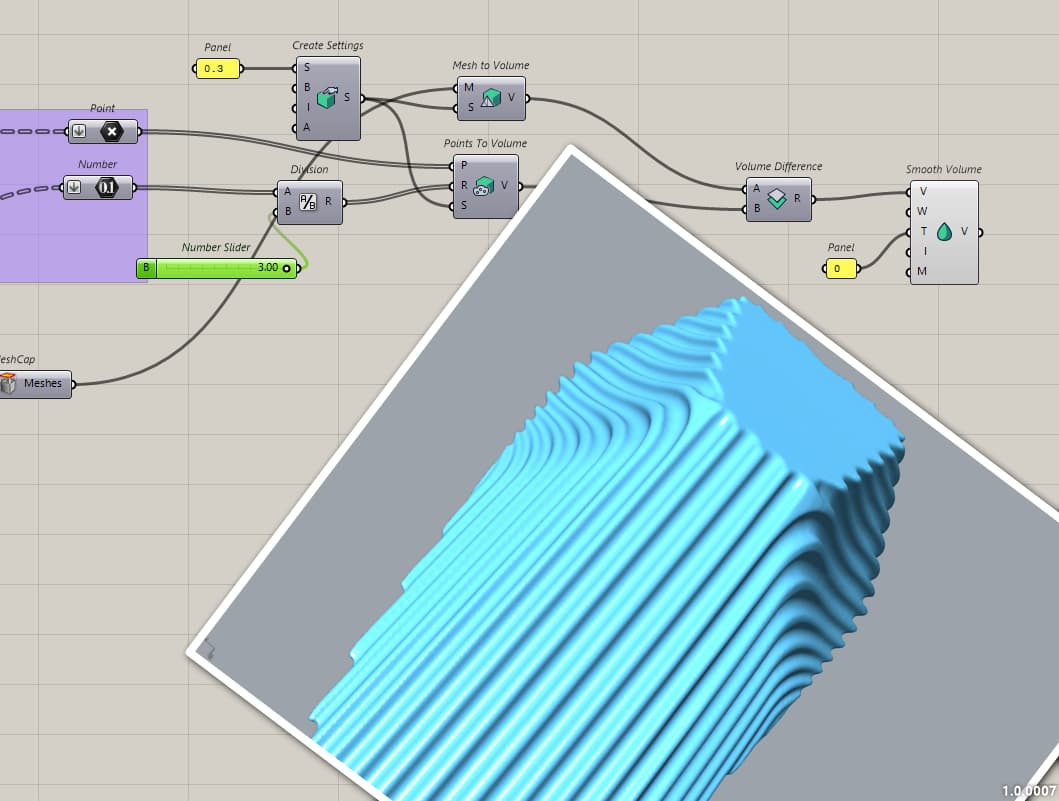Viewport: 1059px width, 801px height.
Task: Click output V of Smooth Volume
Action: (964, 232)
